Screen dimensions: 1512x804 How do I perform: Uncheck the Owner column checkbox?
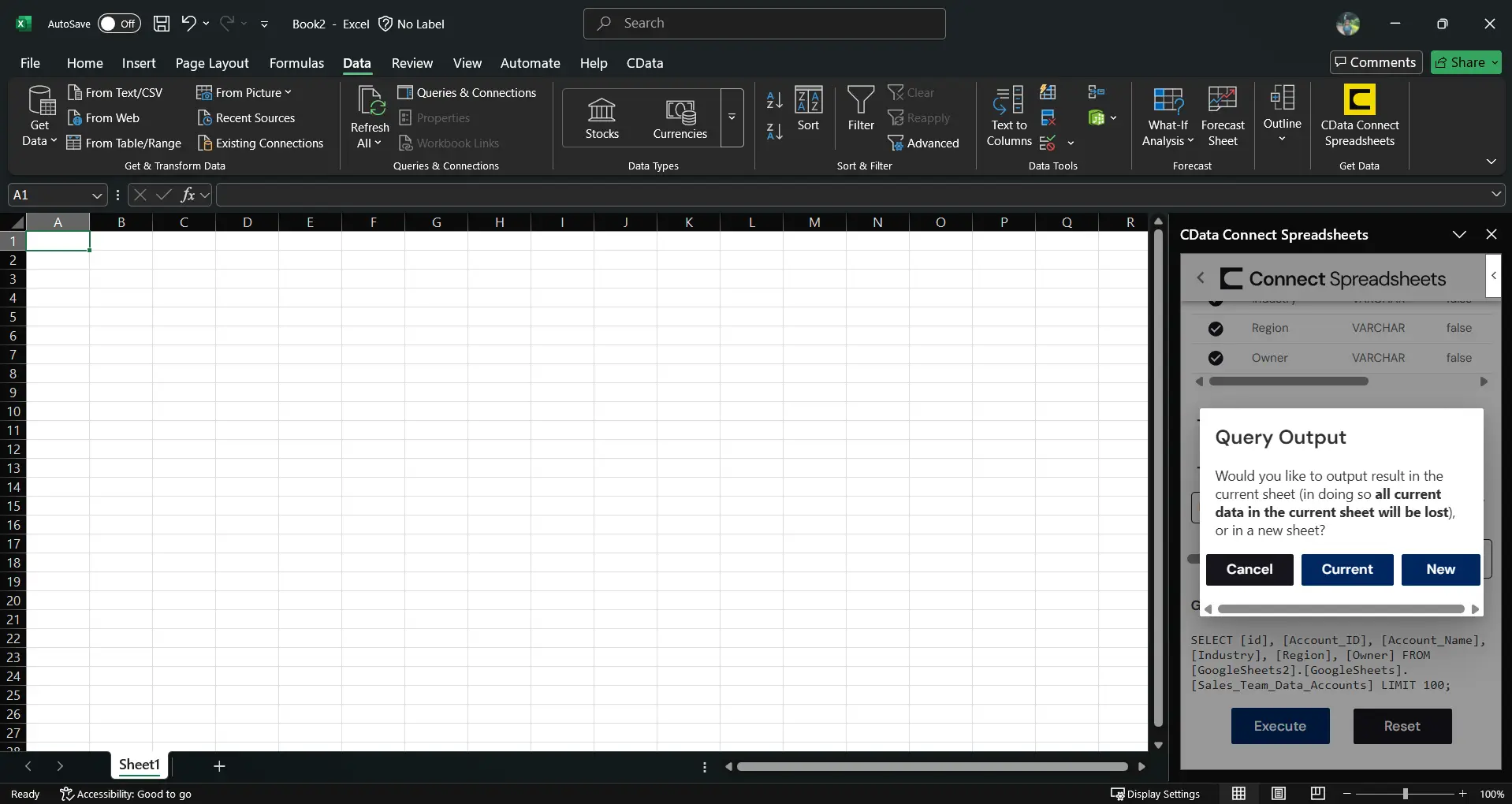(1216, 358)
